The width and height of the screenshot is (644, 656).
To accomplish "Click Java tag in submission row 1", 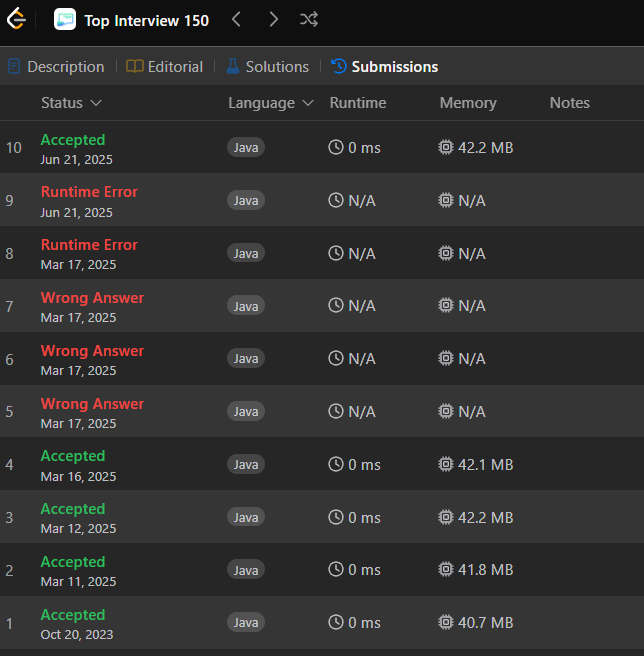I will tap(246, 623).
